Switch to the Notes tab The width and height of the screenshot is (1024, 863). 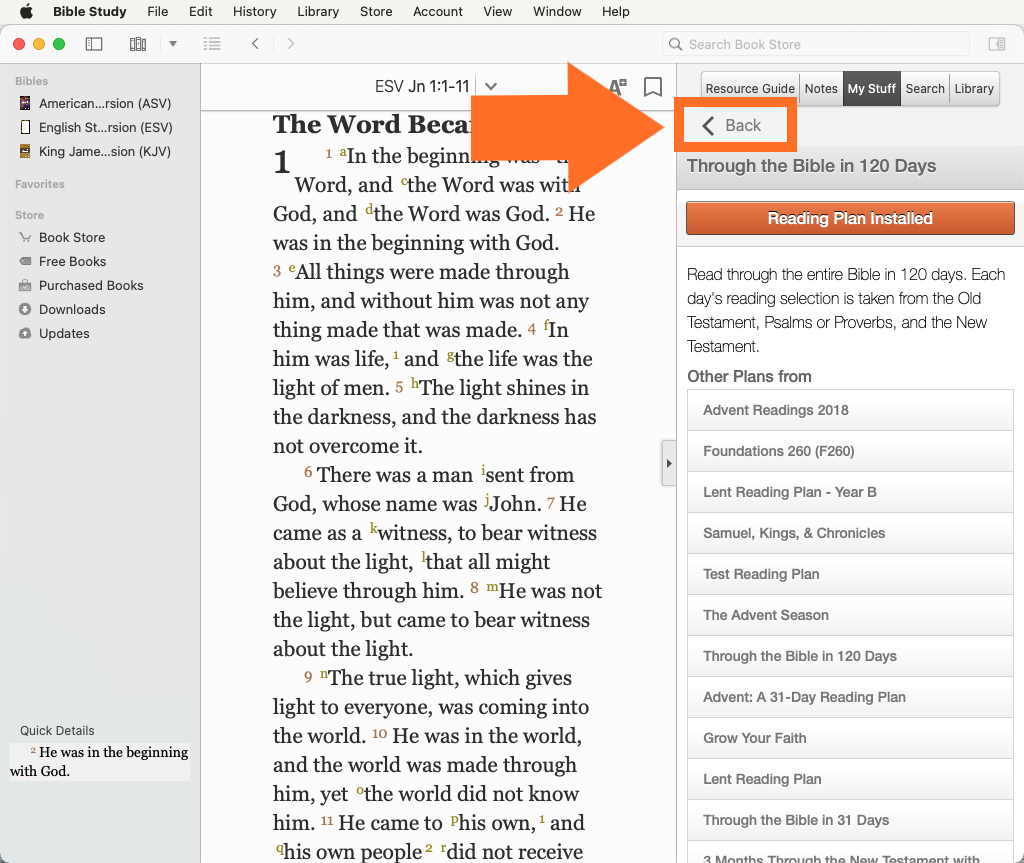coord(821,89)
